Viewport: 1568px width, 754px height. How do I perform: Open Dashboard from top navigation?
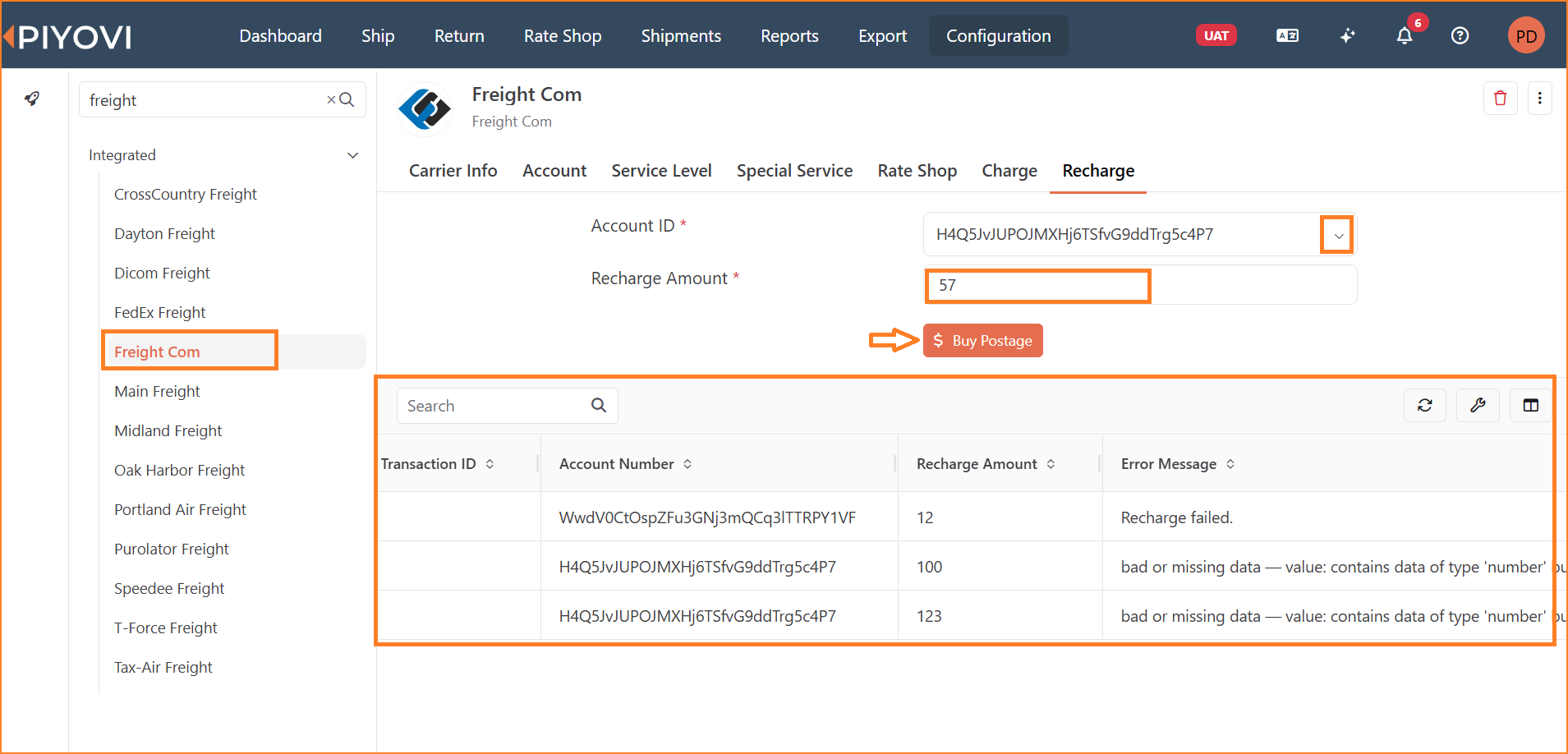pyautogui.click(x=281, y=36)
